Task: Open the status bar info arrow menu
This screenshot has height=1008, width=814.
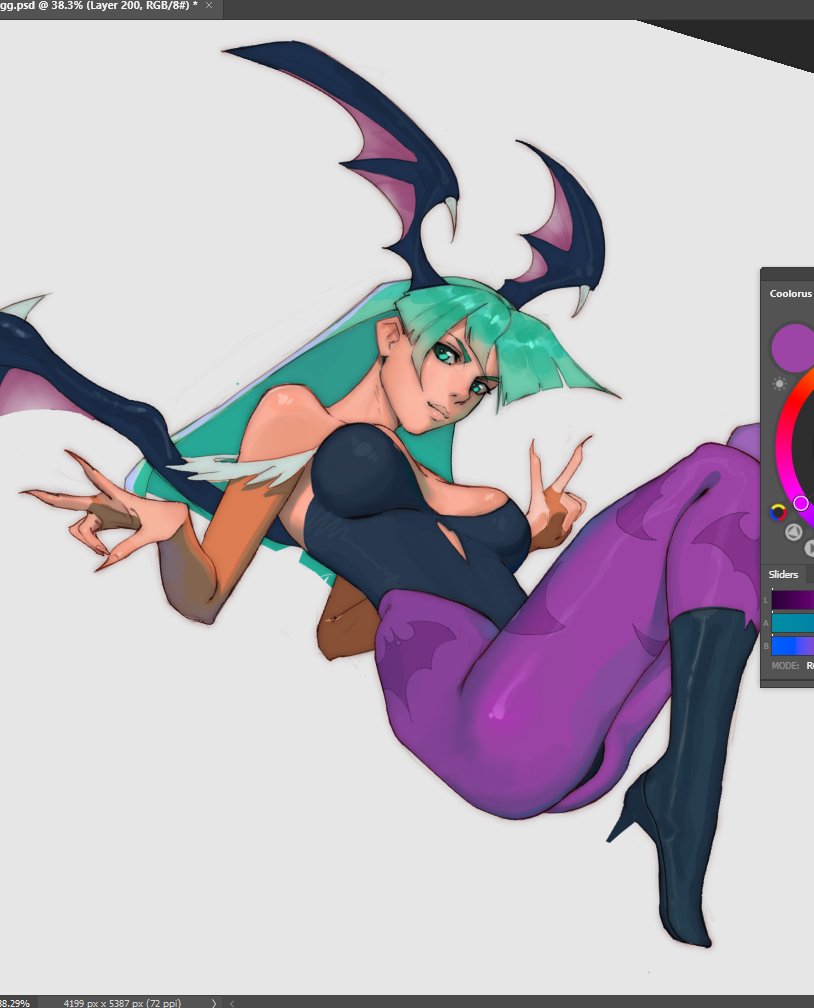Action: click(x=214, y=1003)
